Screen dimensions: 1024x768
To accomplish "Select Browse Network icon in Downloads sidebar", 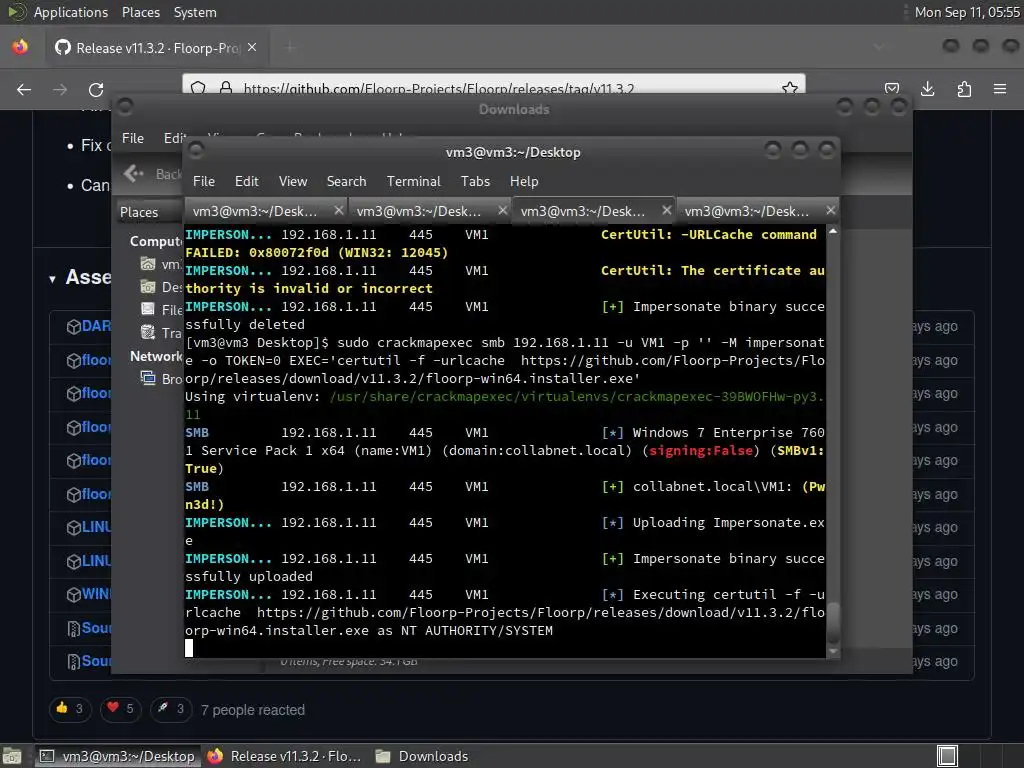I will point(148,378).
